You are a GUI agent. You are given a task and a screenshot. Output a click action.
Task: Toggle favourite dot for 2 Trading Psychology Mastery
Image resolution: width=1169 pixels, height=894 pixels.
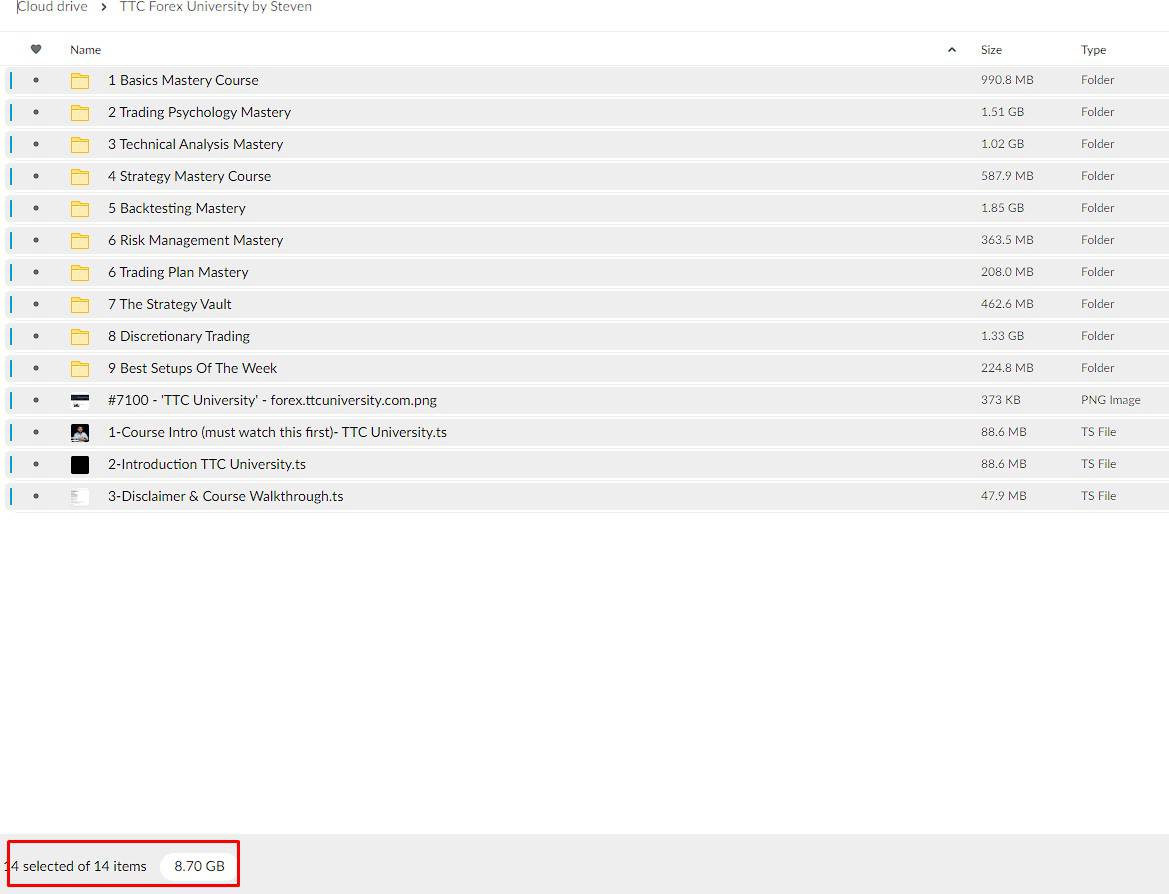pos(36,112)
